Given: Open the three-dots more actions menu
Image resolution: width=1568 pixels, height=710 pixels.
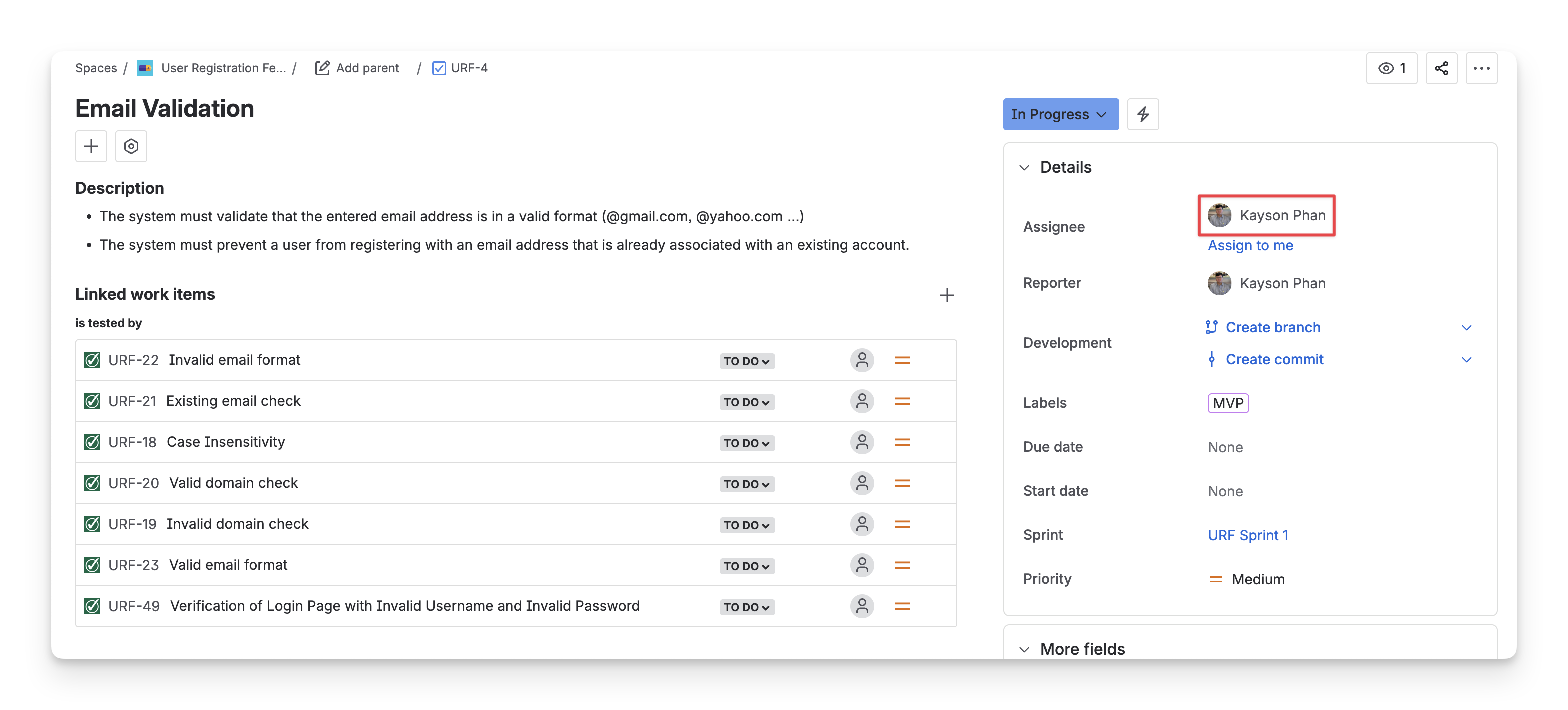Looking at the screenshot, I should click(x=1481, y=68).
